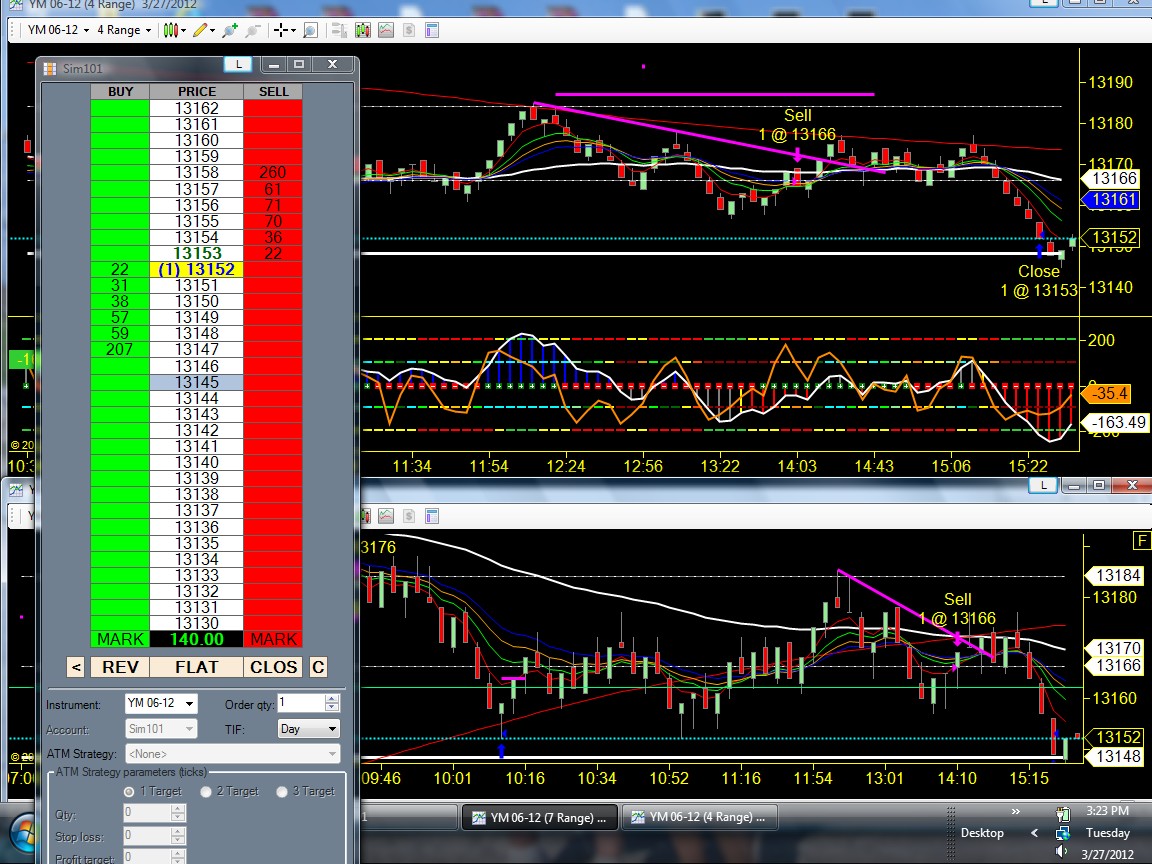
Task: Click buy cell showing 207 at 13147
Action: pos(120,350)
